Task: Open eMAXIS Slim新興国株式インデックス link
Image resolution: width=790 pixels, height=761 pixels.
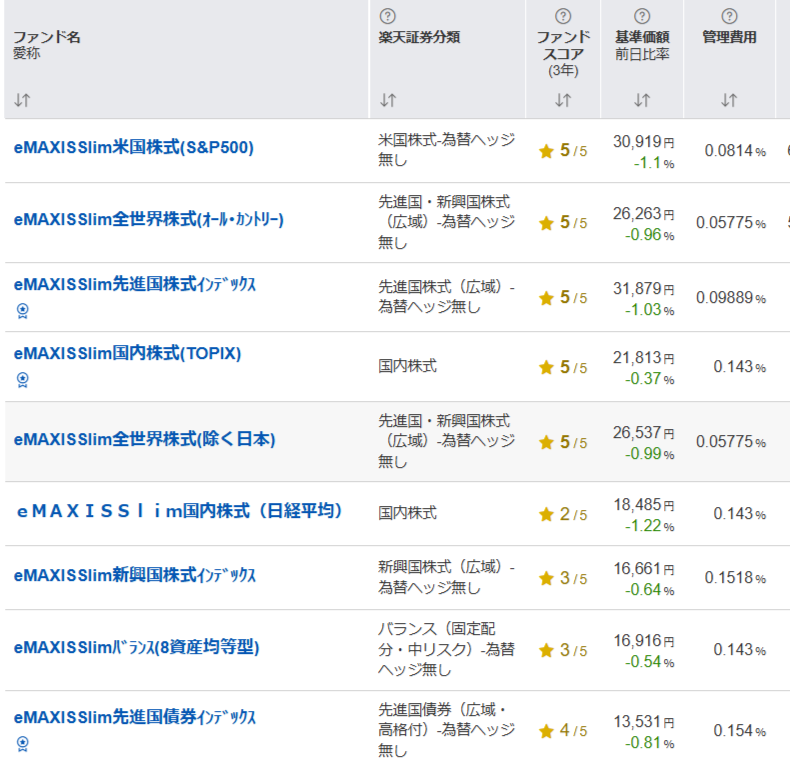Action: tap(135, 575)
